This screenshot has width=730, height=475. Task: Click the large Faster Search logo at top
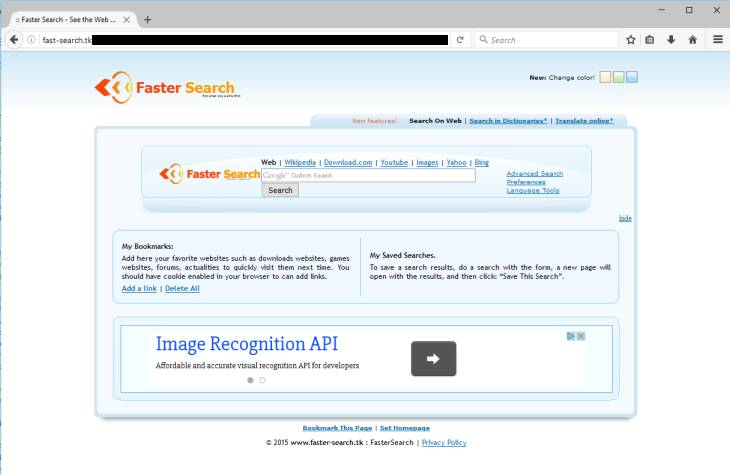[x=167, y=87]
